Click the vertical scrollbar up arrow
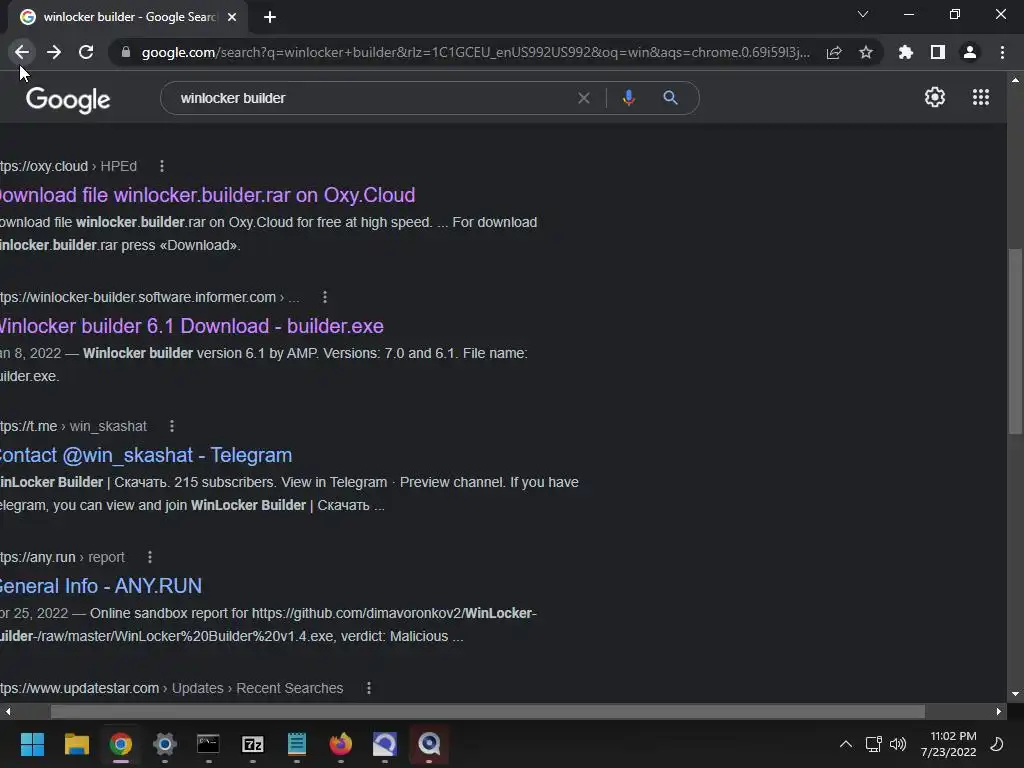The image size is (1024, 768). click(x=1015, y=80)
